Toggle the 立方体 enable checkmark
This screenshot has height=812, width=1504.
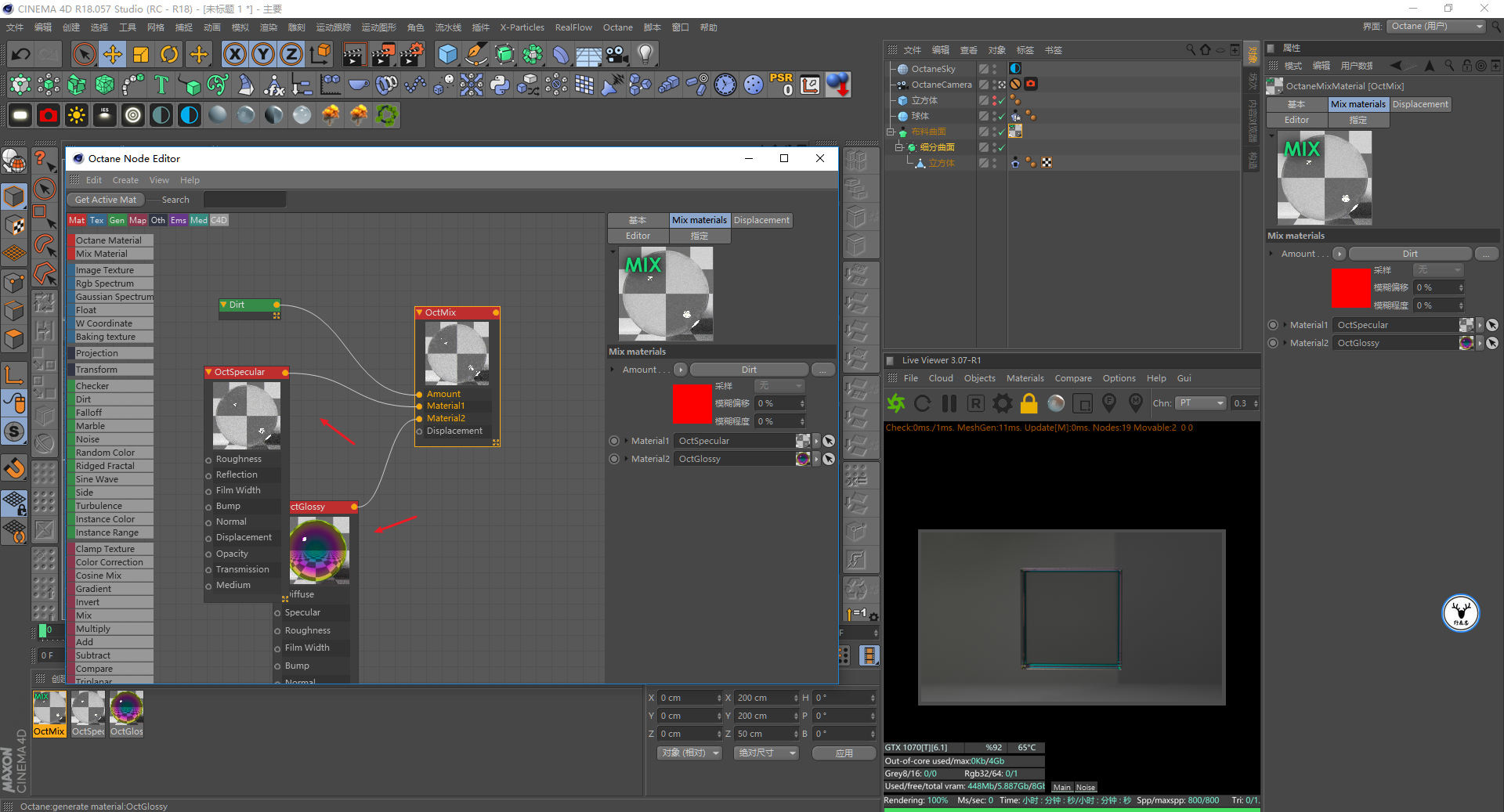point(1001,100)
